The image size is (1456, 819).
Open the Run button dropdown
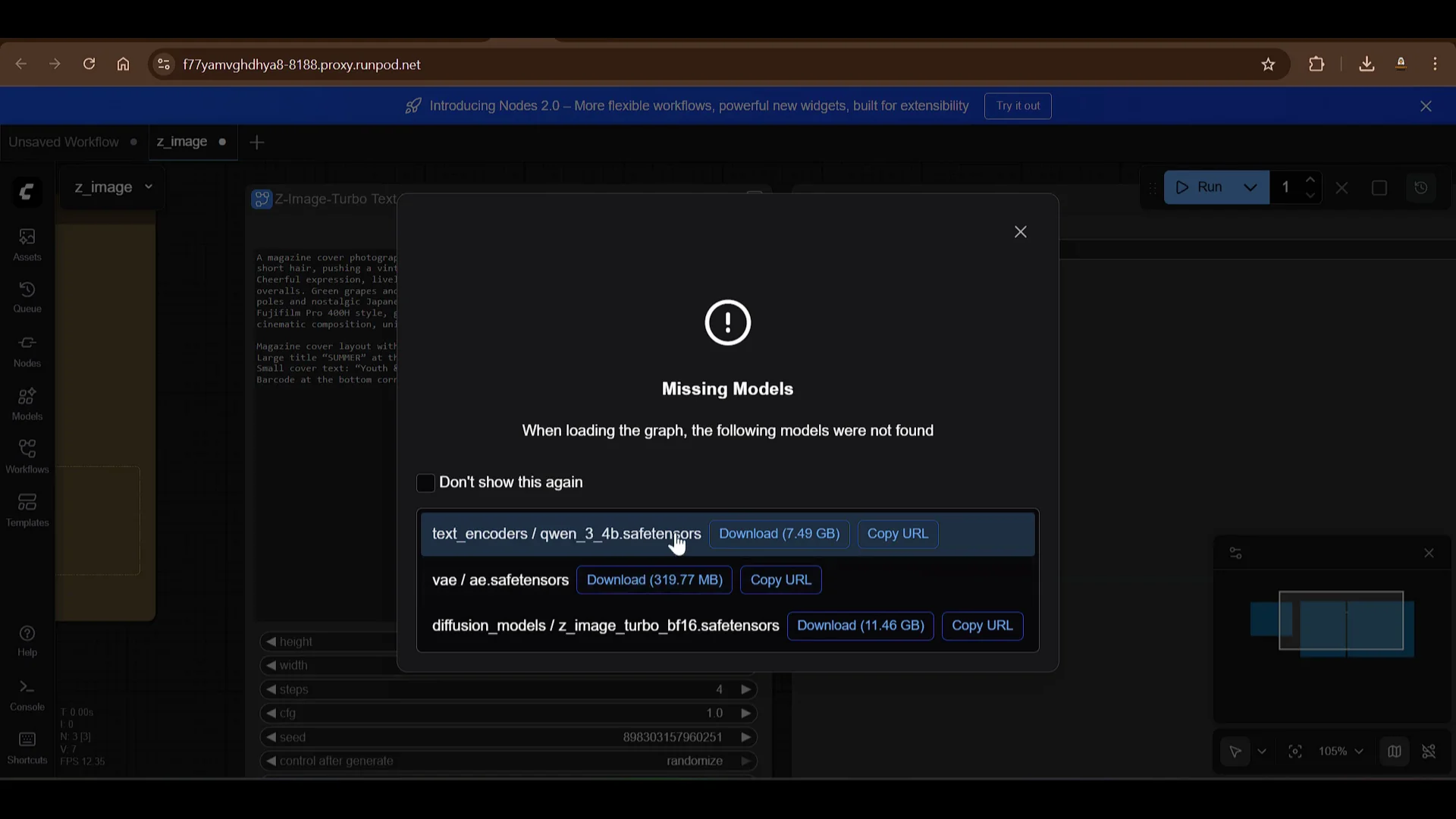click(1250, 187)
